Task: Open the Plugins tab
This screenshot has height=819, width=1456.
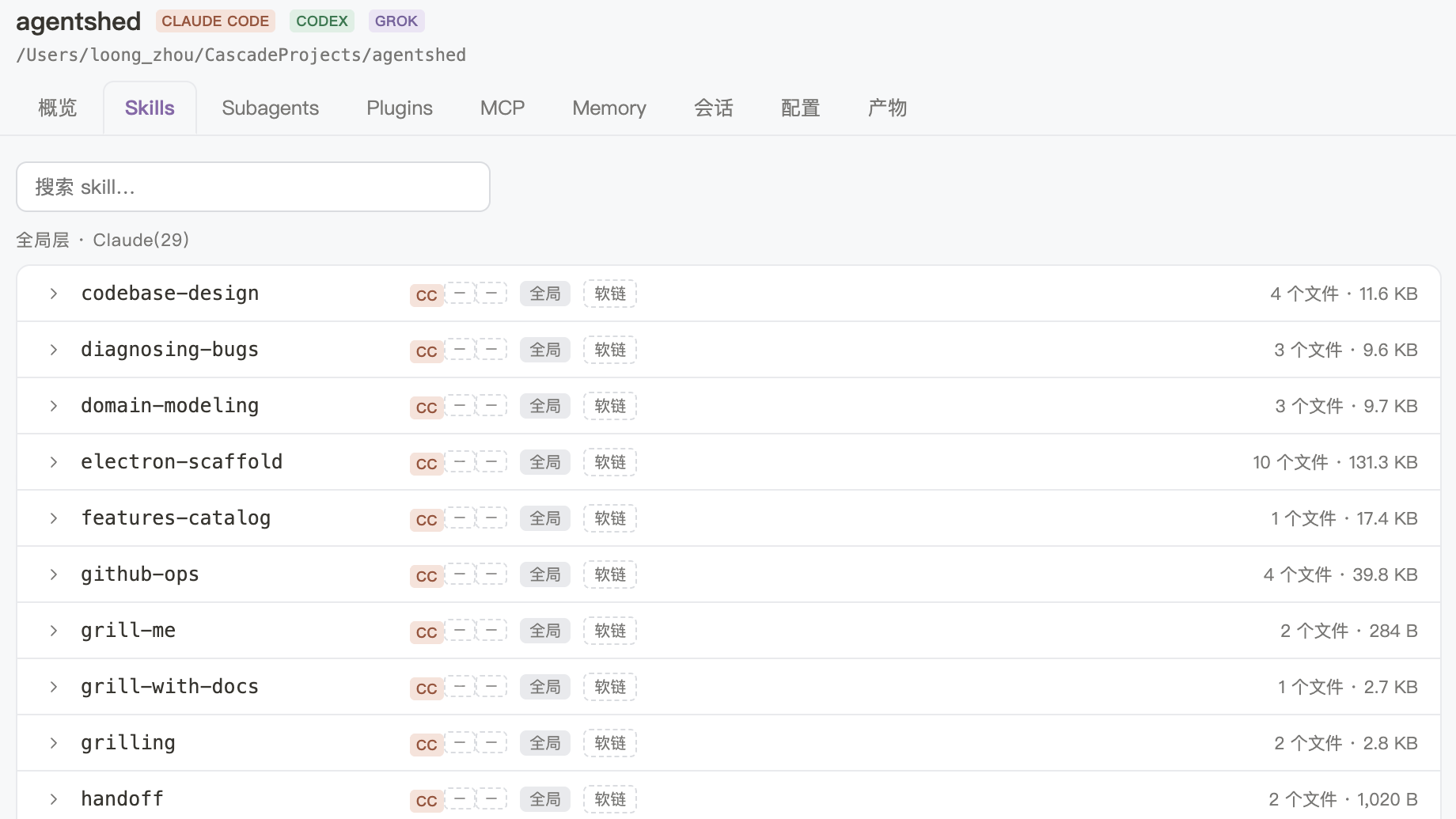Action: 400,108
